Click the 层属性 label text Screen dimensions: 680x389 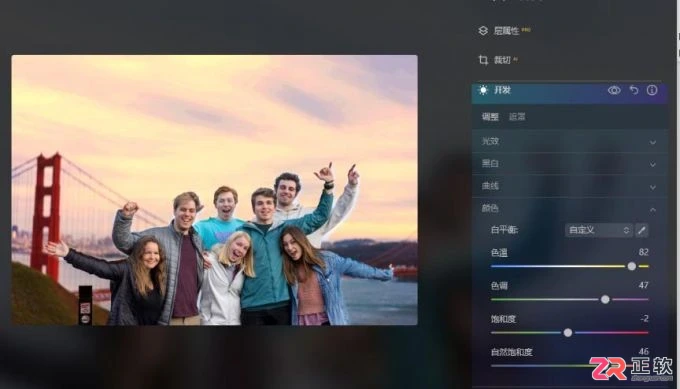point(507,31)
